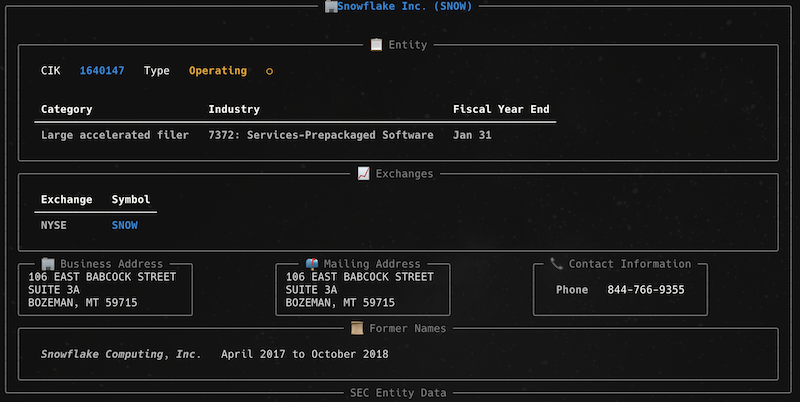Select 7372: Services-Prepackaged Software cell
800x402 pixels.
pyautogui.click(x=321, y=135)
